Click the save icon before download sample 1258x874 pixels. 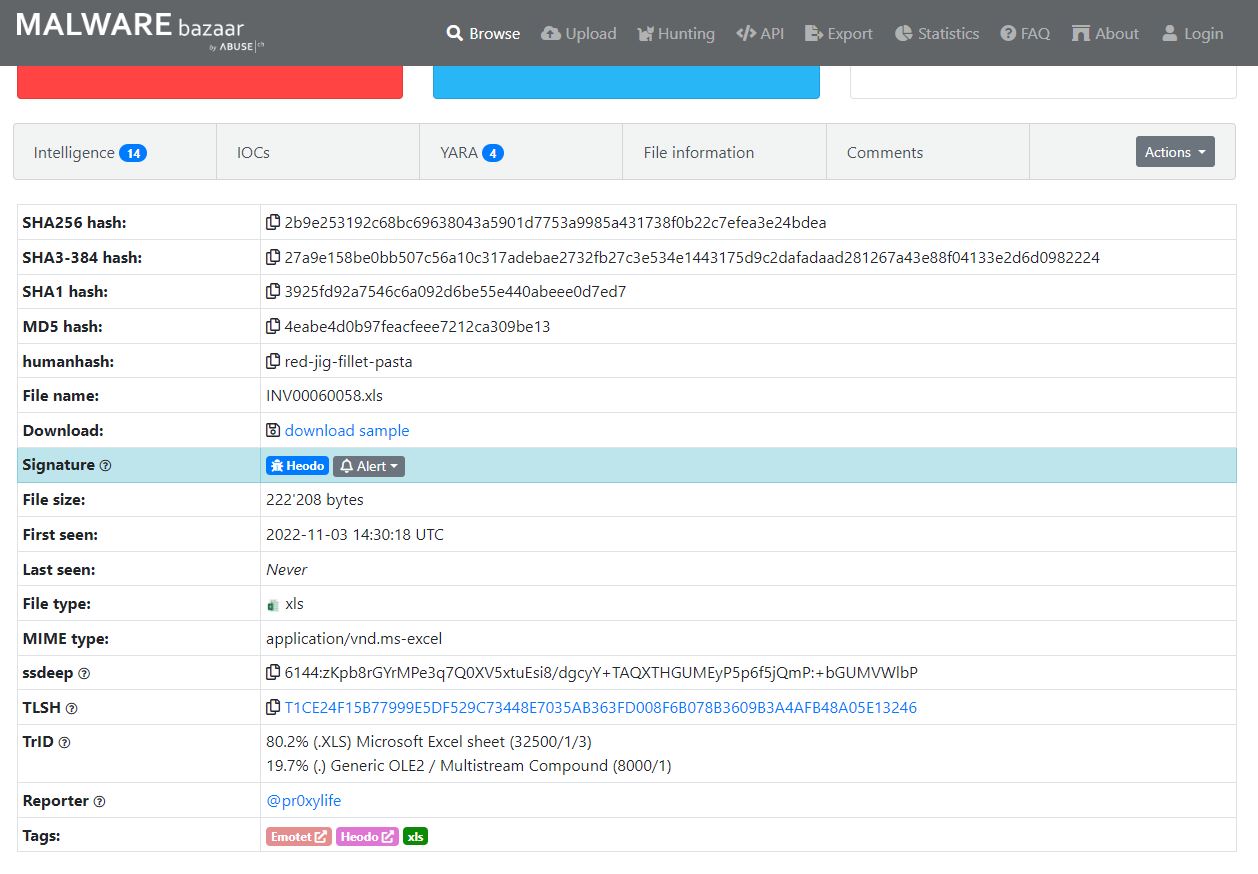pos(273,430)
